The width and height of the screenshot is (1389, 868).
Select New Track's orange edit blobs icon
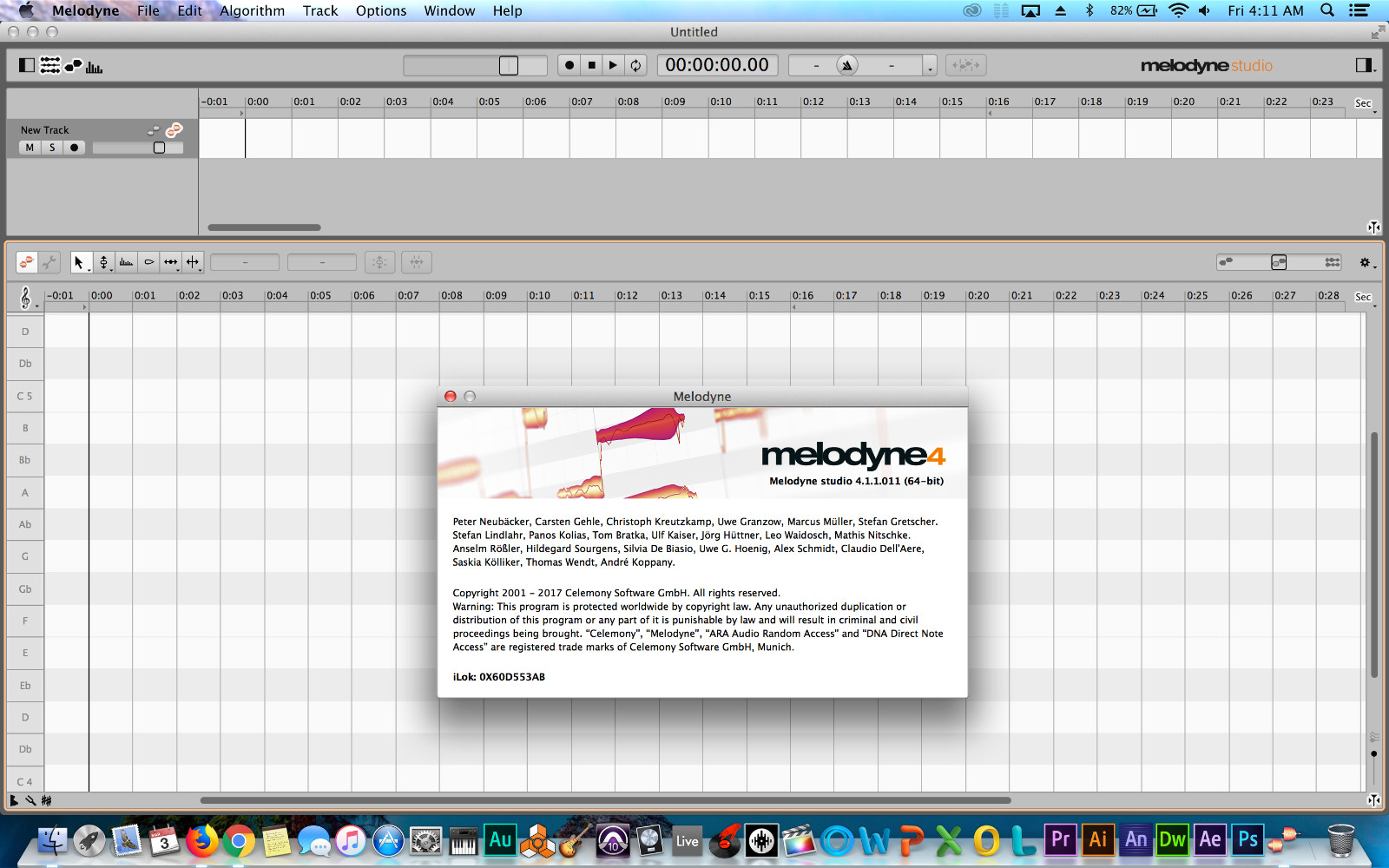[x=174, y=129]
